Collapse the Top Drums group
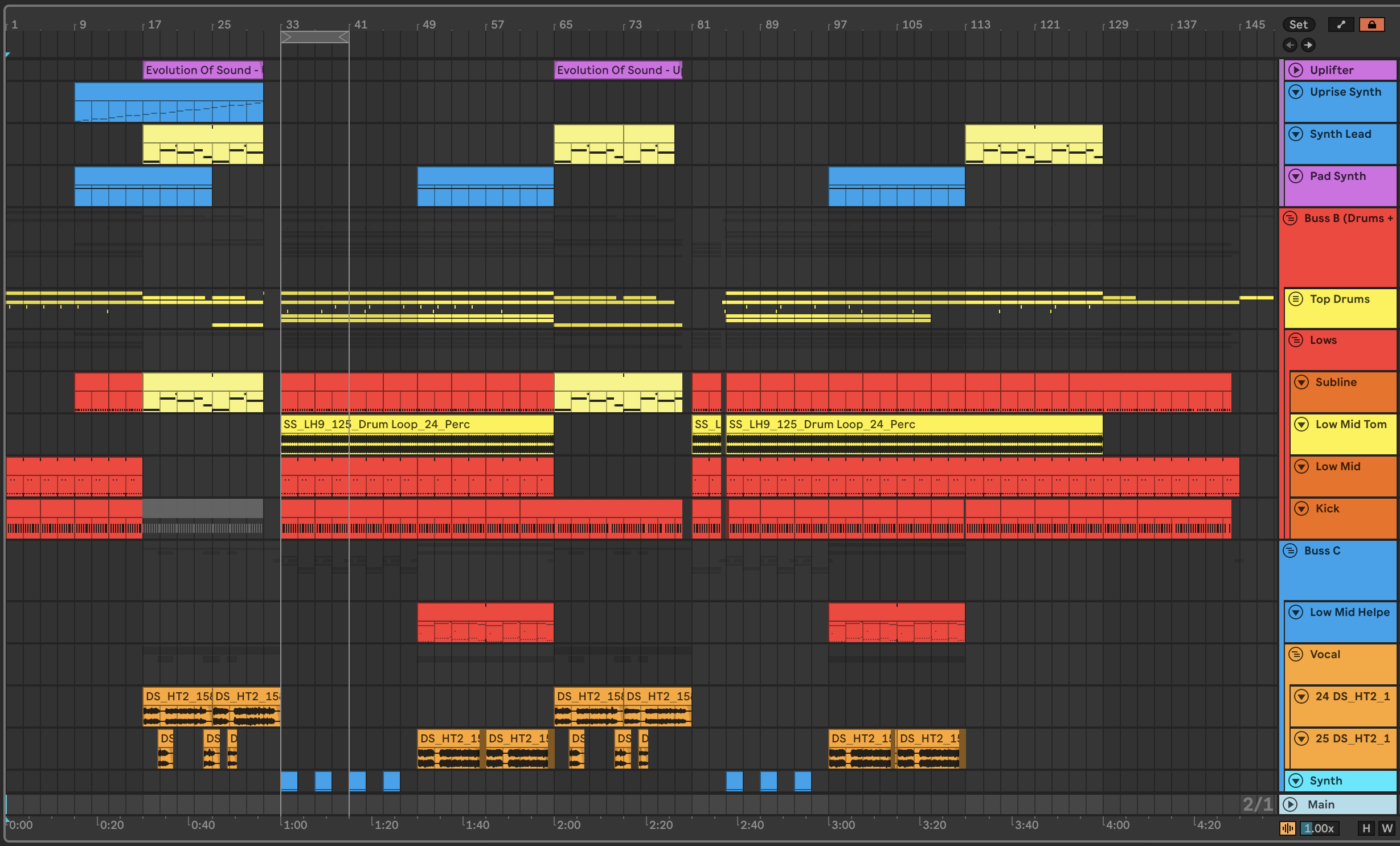 coord(1296,299)
